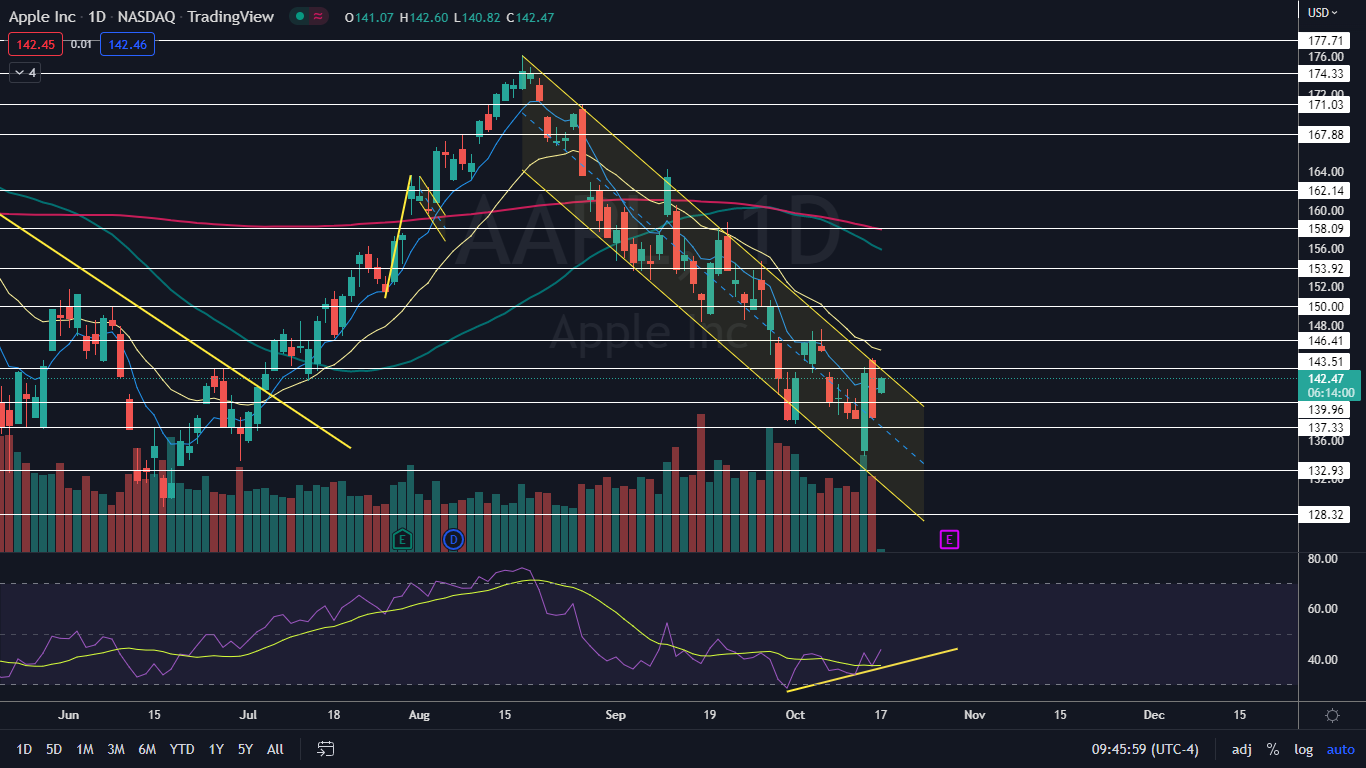
Task: Click the low value L140.82
Action: pyautogui.click(x=478, y=17)
